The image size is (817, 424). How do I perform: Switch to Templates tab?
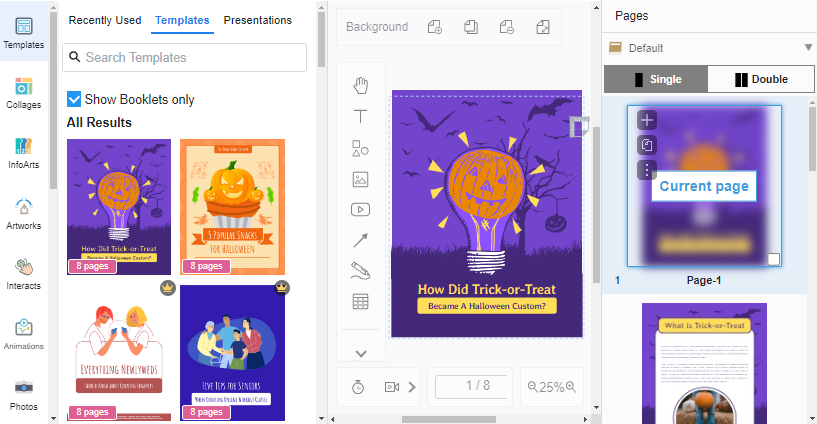pyautogui.click(x=182, y=20)
